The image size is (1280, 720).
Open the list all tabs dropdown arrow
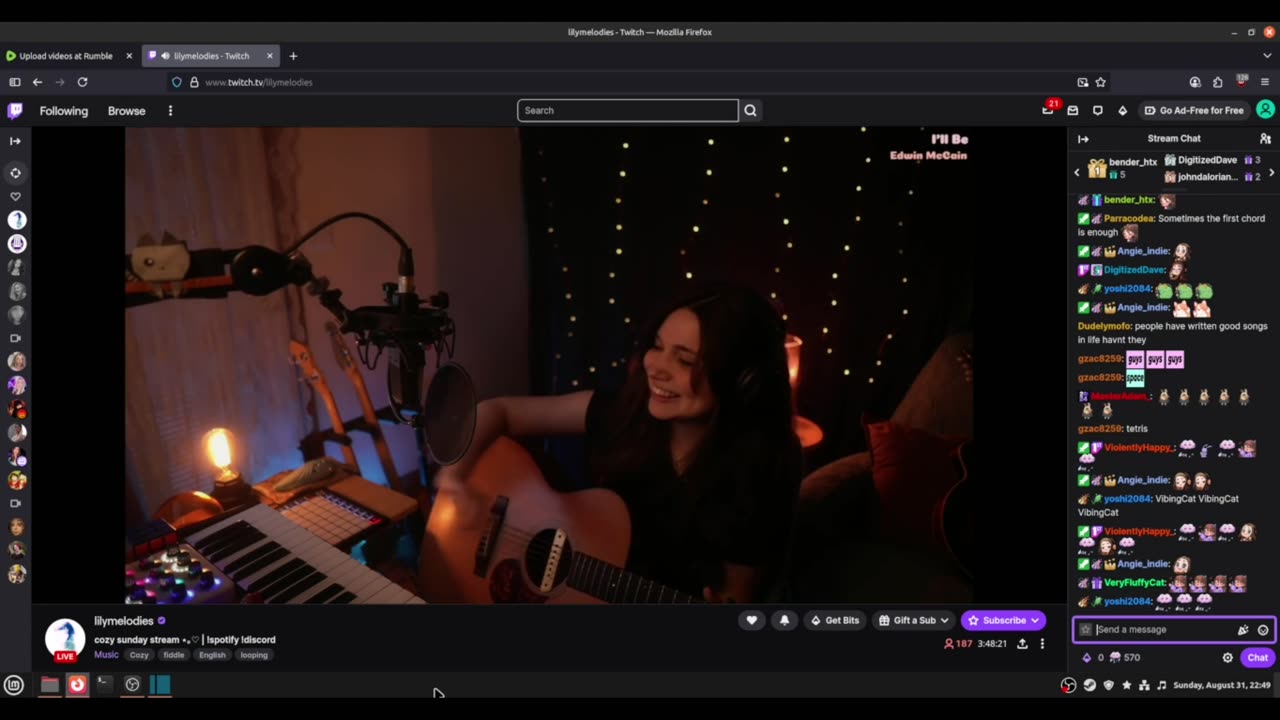[x=1268, y=56]
